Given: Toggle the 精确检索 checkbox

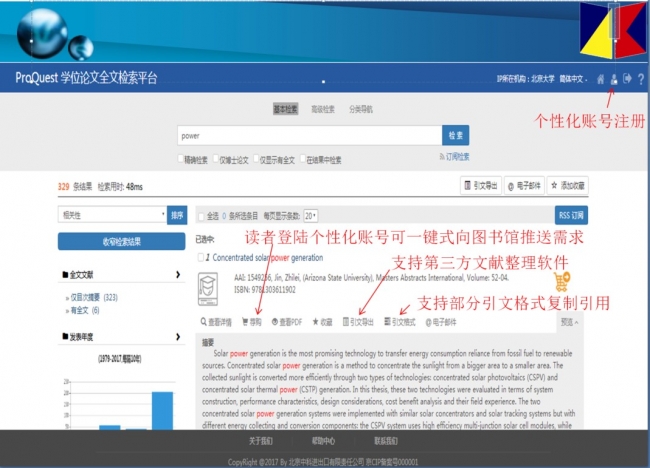Looking at the screenshot, I should click(180, 159).
